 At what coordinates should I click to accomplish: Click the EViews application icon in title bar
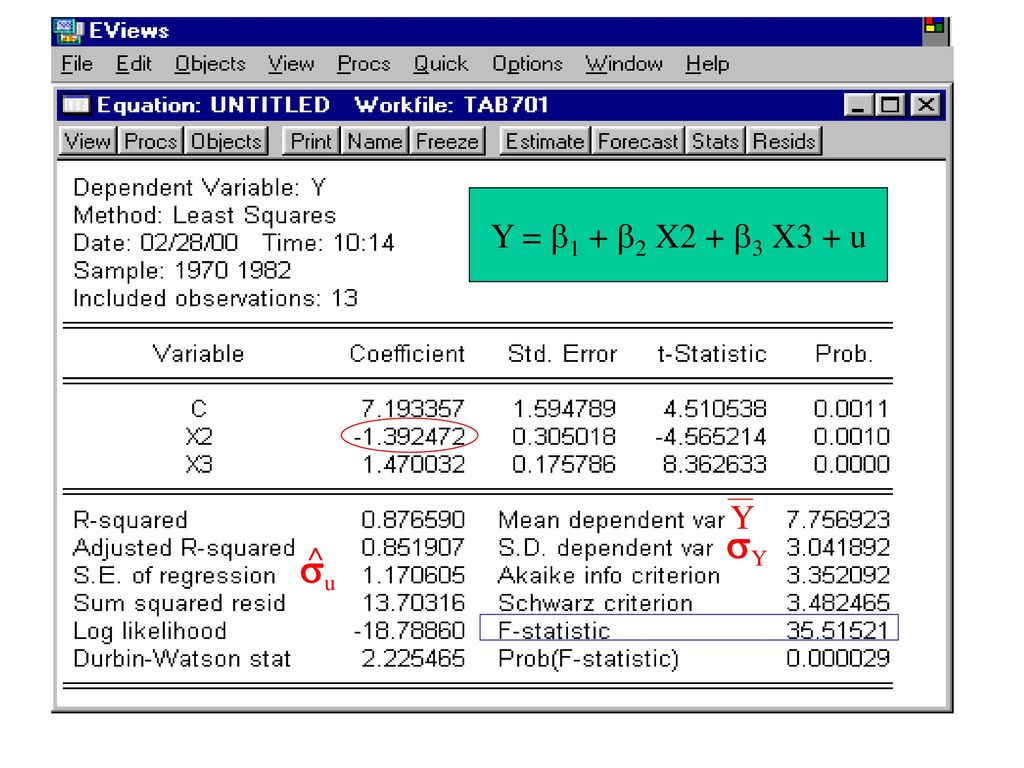click(x=69, y=31)
